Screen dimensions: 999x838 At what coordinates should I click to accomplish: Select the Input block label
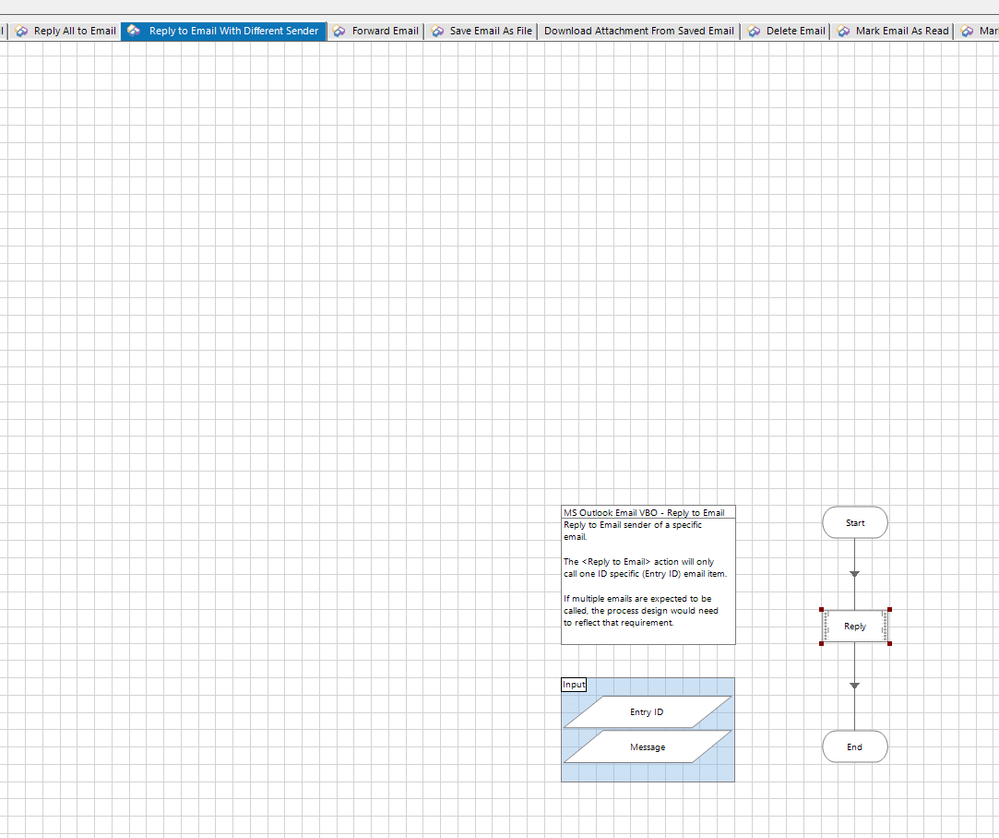tap(573, 684)
